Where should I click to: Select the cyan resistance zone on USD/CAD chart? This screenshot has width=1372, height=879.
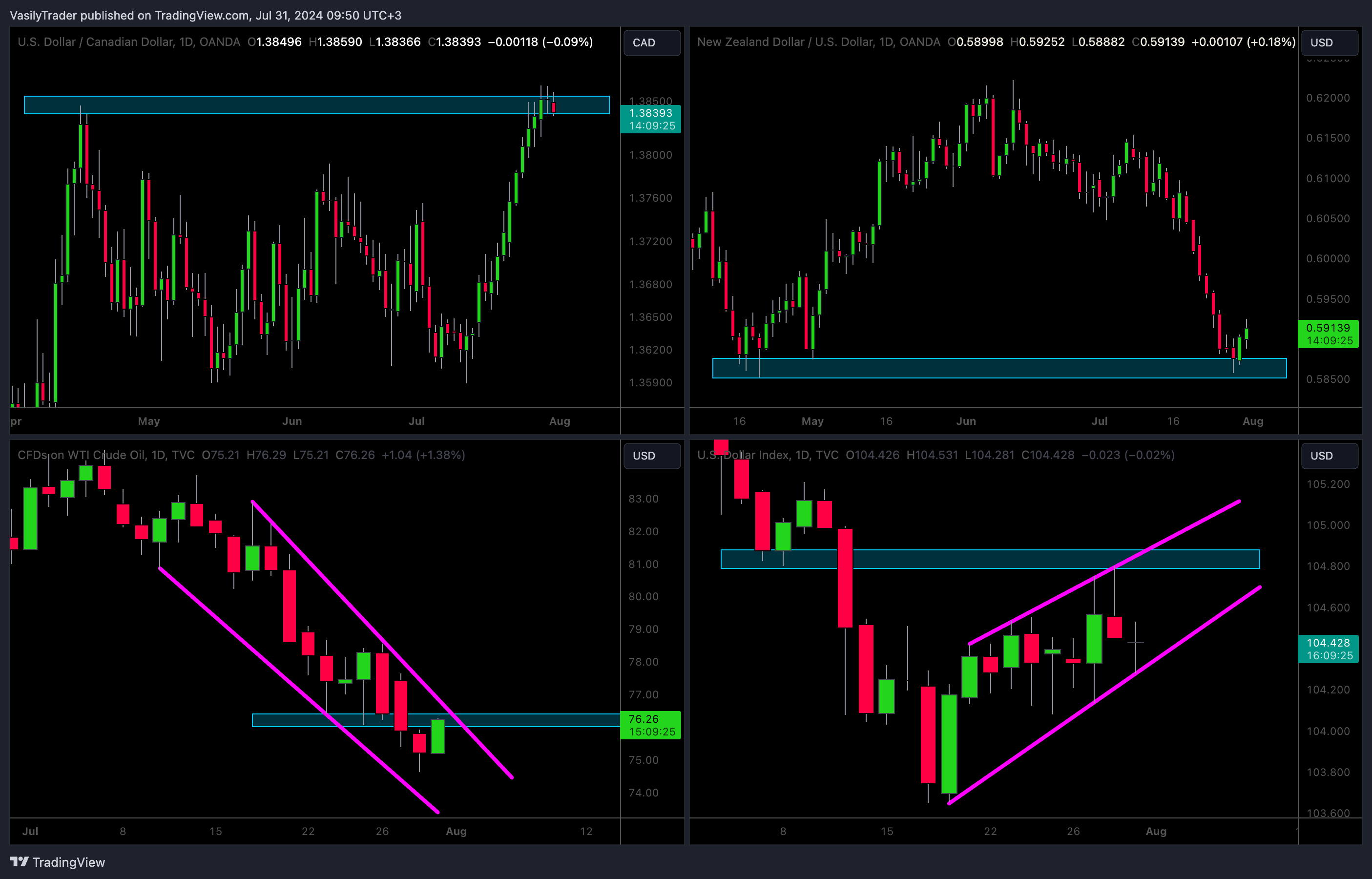[317, 105]
